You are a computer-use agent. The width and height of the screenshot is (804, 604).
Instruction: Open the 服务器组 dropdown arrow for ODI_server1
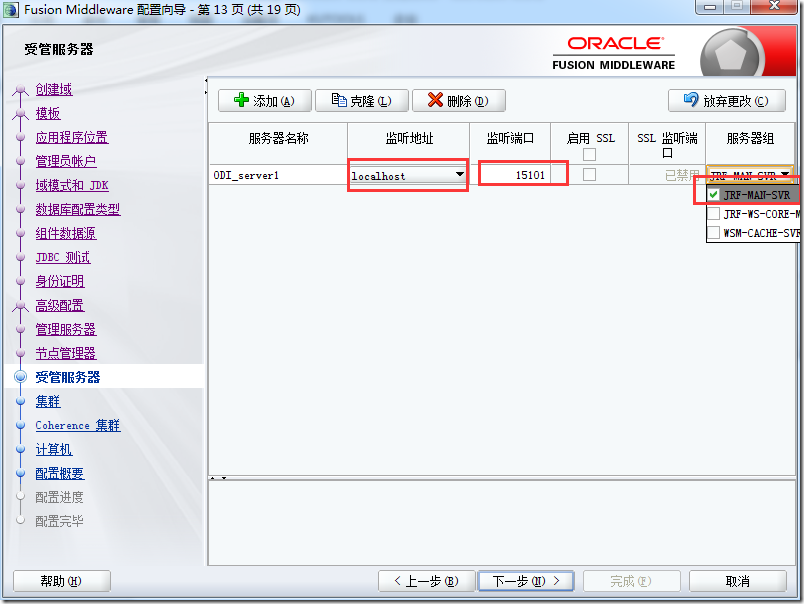(x=785, y=175)
